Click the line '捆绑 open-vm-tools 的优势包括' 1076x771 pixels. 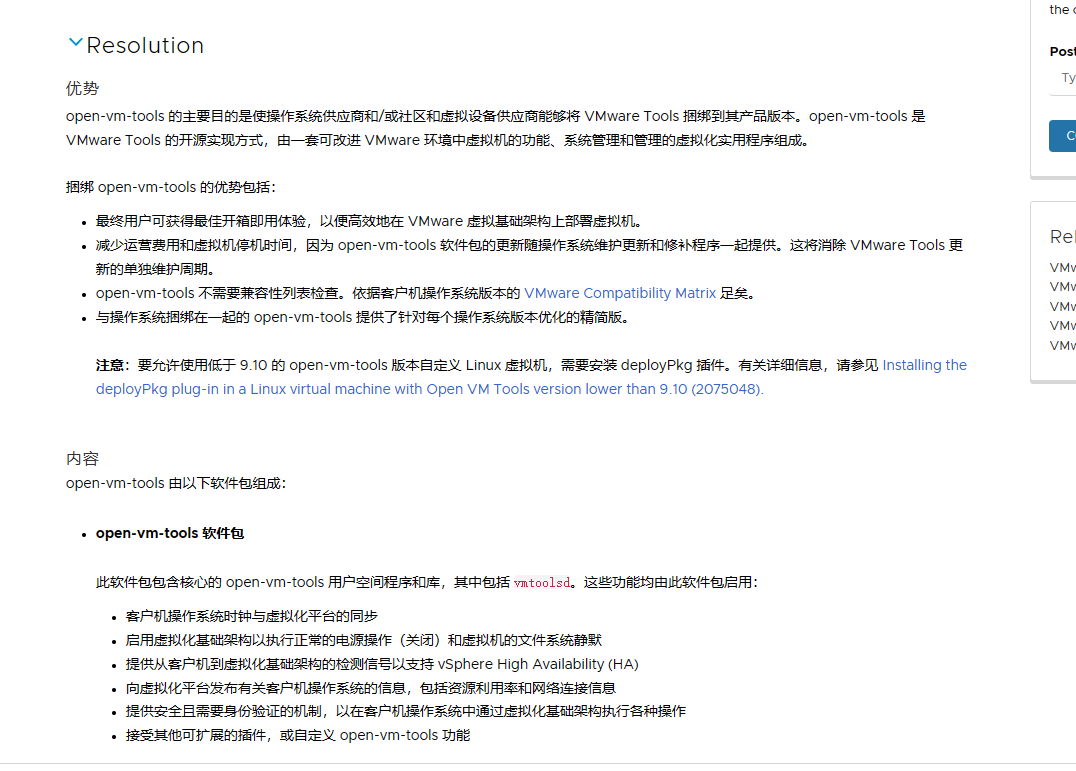point(171,187)
